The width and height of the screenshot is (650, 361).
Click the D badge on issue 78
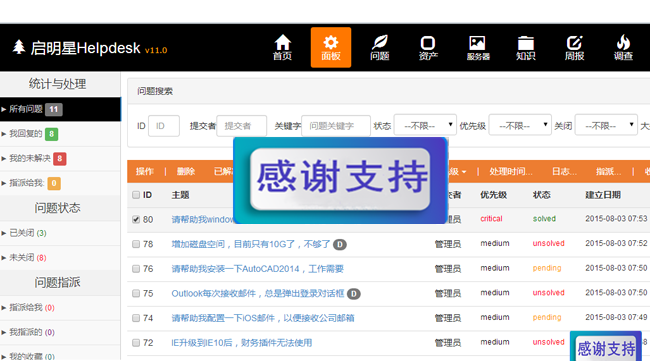point(340,245)
